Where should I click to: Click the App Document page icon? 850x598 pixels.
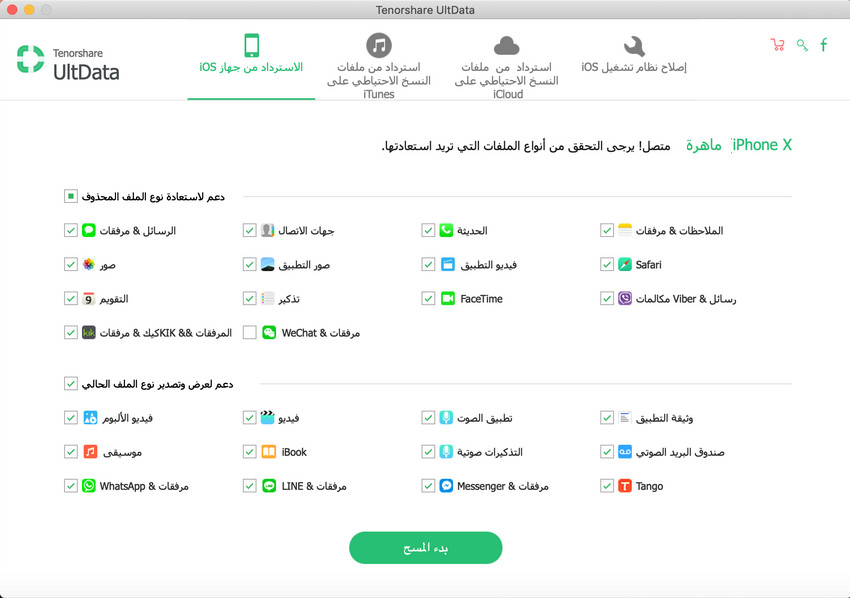click(x=625, y=418)
